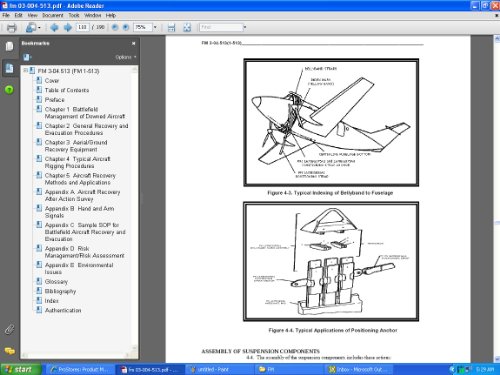Image resolution: width=500 pixels, height=375 pixels.
Task: Open the Bookmarks panel icon
Action: [9, 68]
